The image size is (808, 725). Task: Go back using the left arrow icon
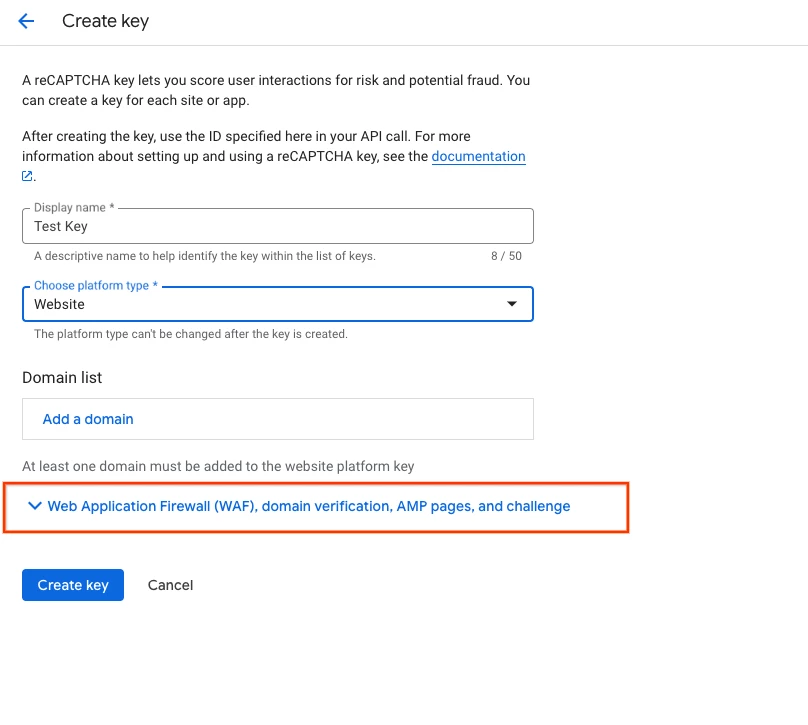26,21
